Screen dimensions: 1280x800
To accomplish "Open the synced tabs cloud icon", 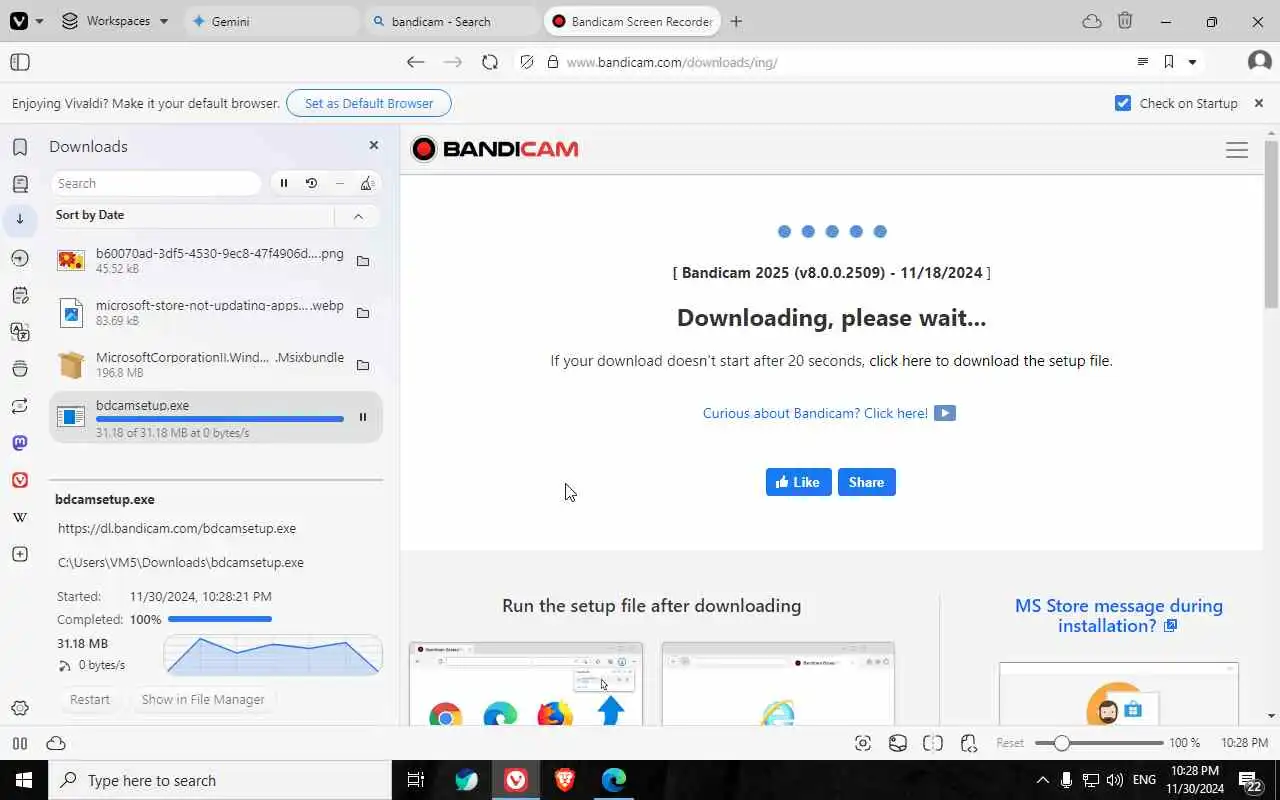I will pos(1092,21).
